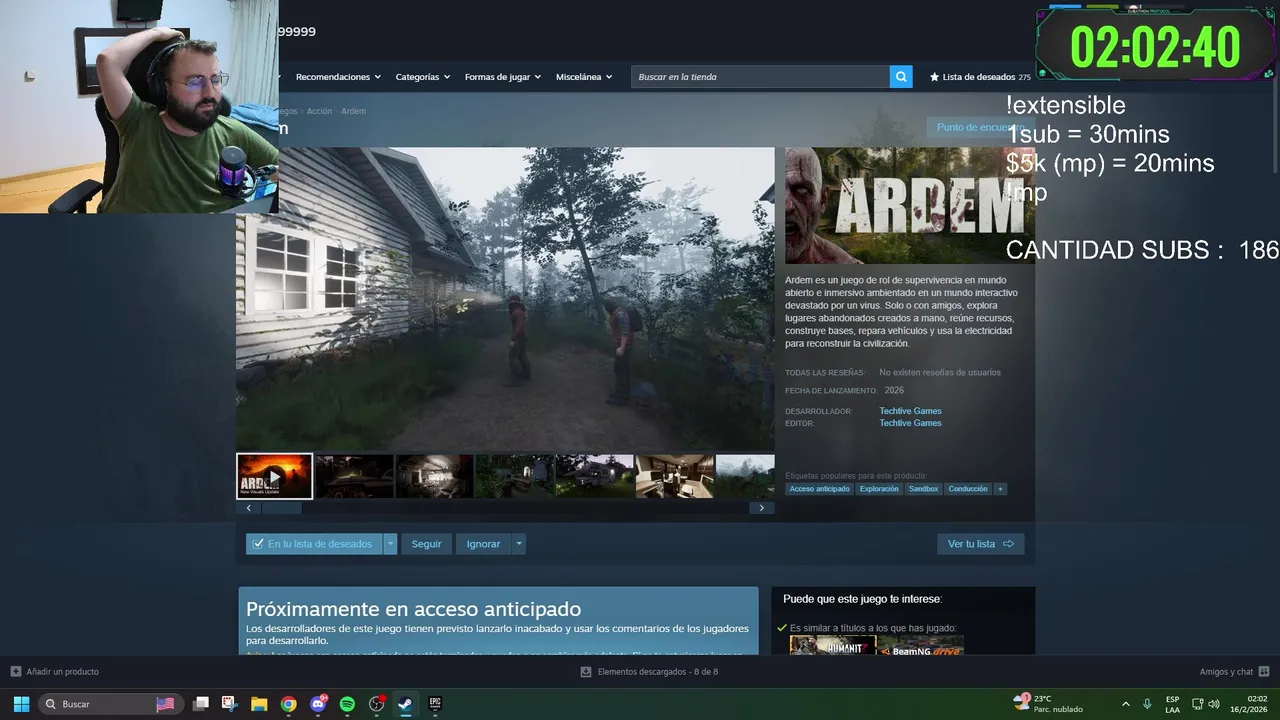The image size is (1280, 720).
Task: Select the Sandbox tag
Action: click(923, 489)
